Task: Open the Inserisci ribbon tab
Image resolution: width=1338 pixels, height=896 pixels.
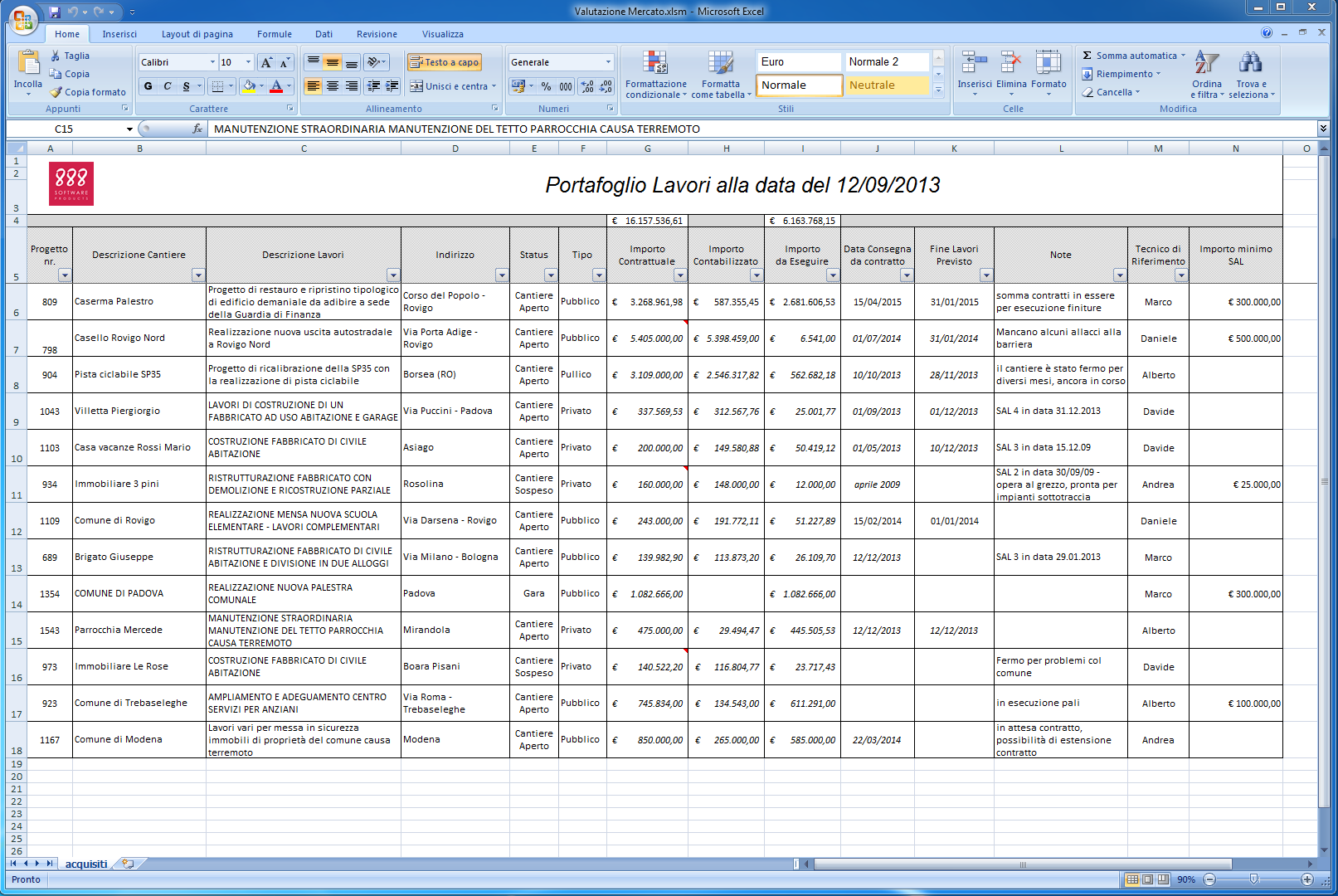Action: tap(119, 34)
